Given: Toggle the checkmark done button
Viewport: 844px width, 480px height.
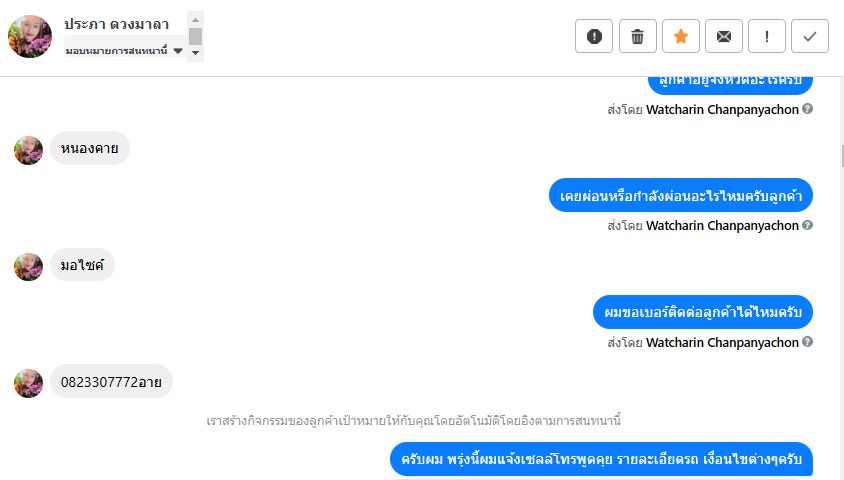Looking at the screenshot, I should pos(809,36).
